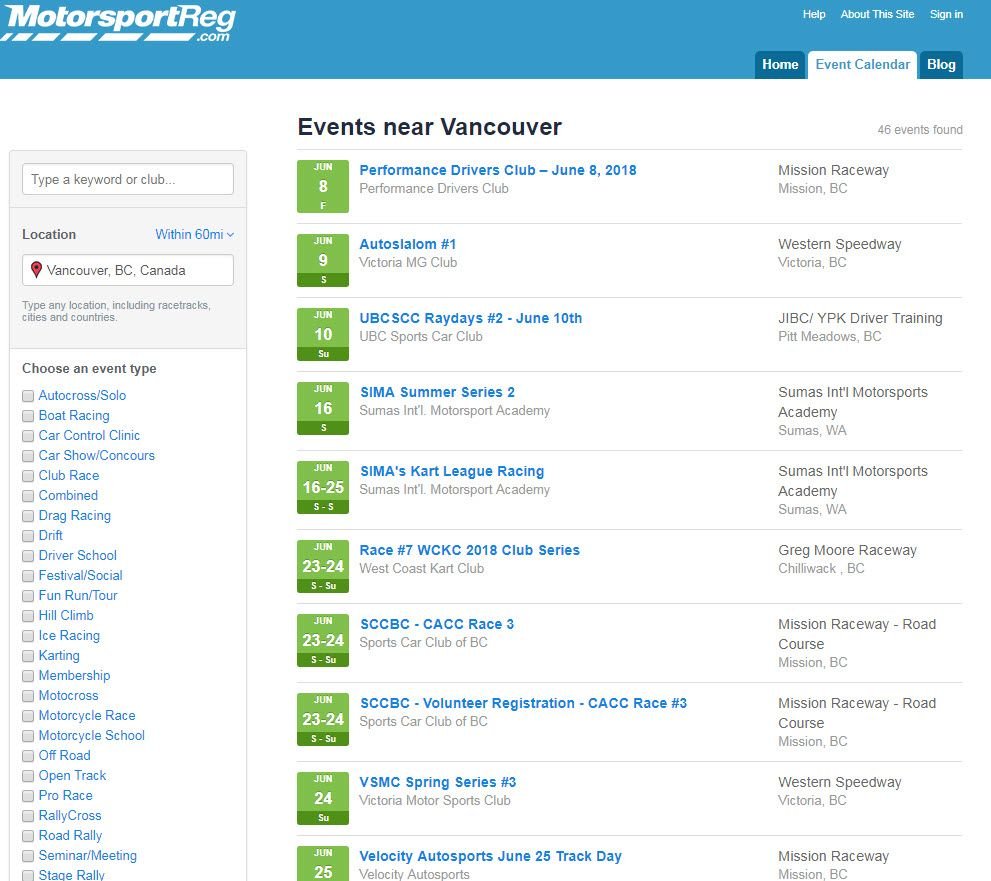Open the Blog tab

[941, 64]
